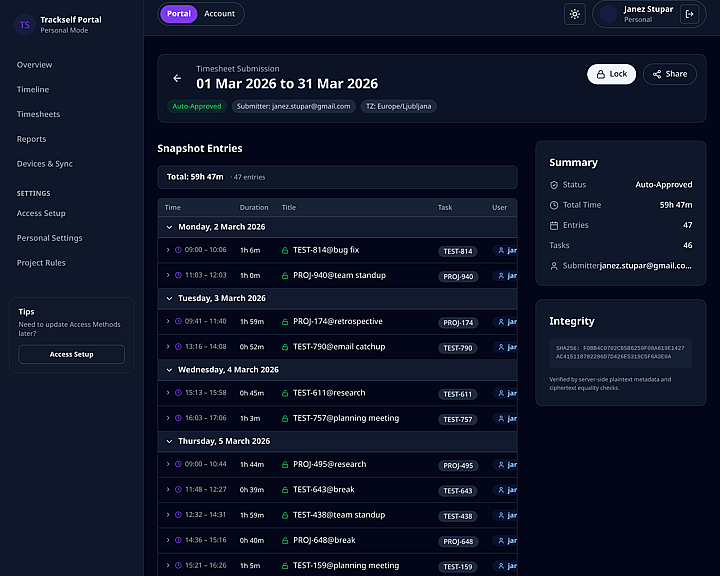Click the Auto-Approved status badge in header

pyautogui.click(x=197, y=107)
